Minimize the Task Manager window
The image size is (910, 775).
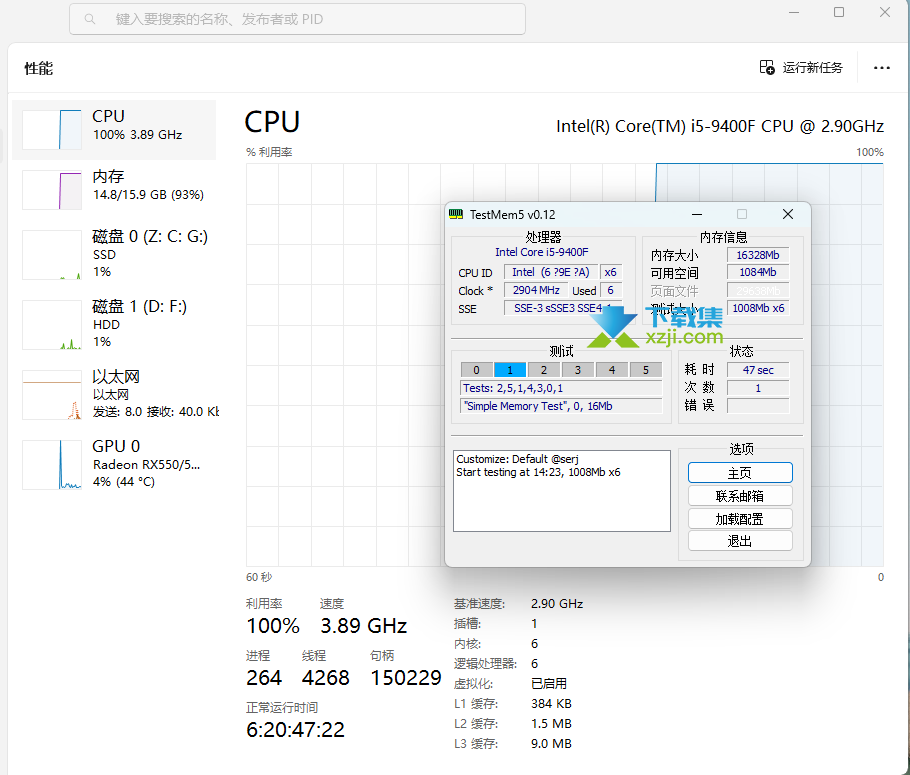point(794,12)
